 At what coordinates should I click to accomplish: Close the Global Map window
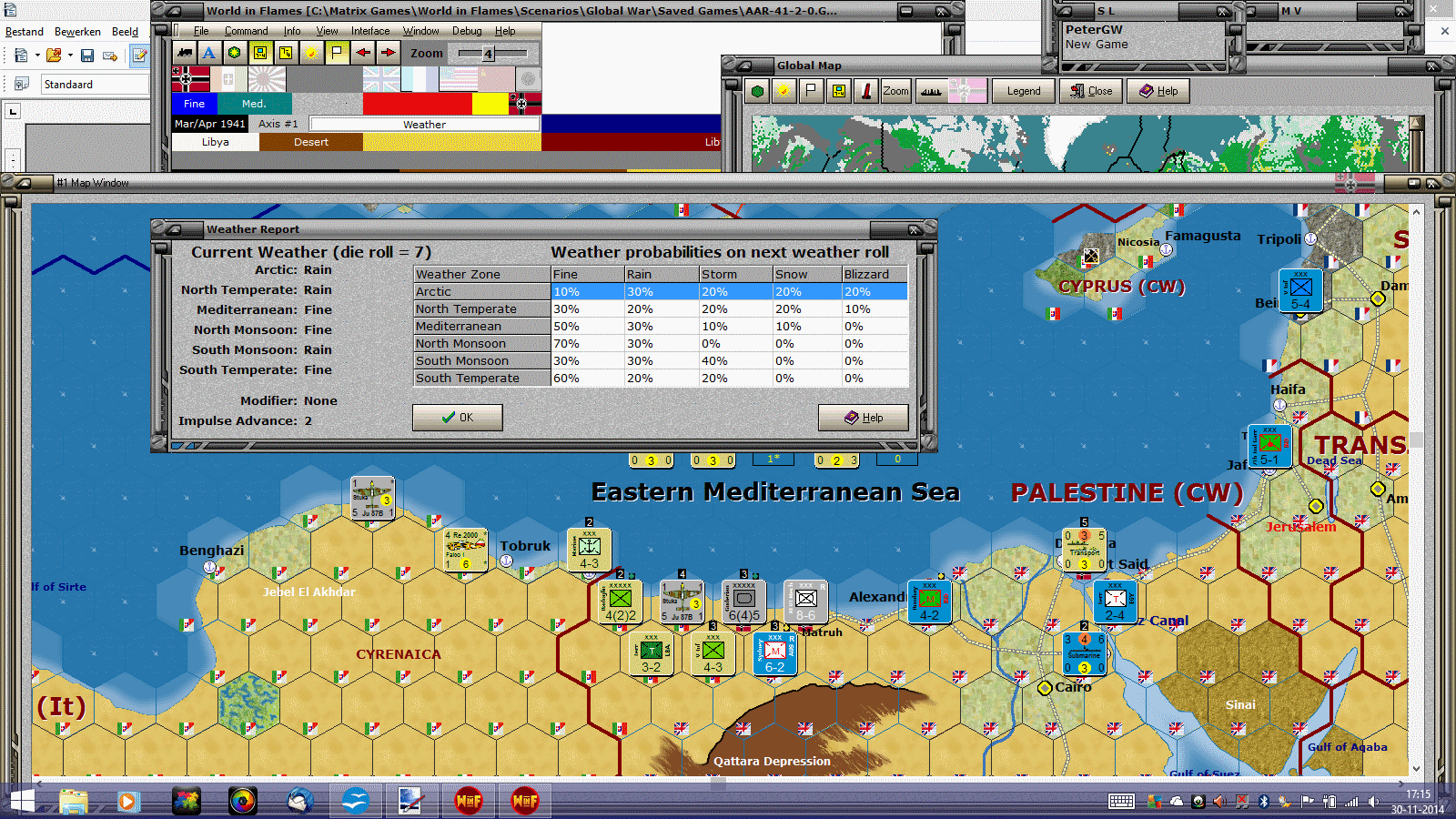[1091, 91]
